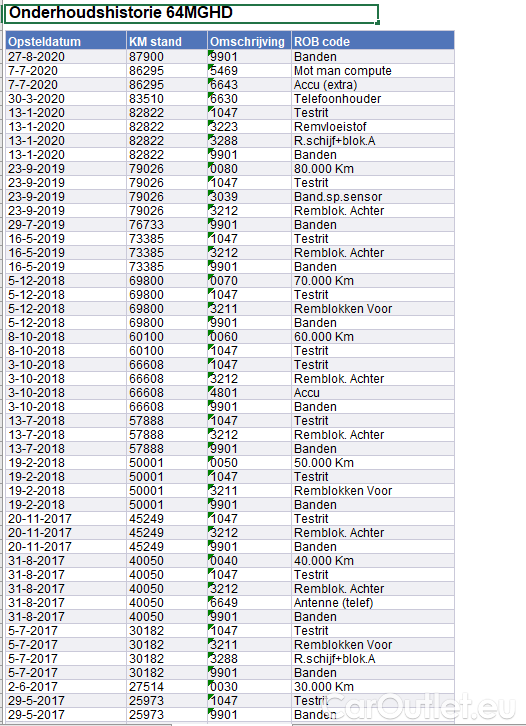The height and width of the screenshot is (726, 526).
Task: Select the Telefoonhouder cell
Action: [373, 99]
